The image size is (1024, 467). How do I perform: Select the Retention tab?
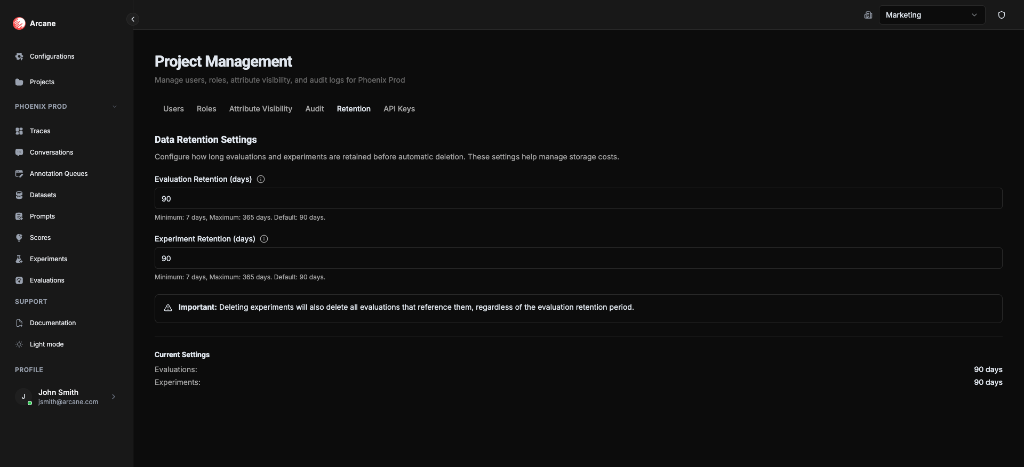point(353,109)
